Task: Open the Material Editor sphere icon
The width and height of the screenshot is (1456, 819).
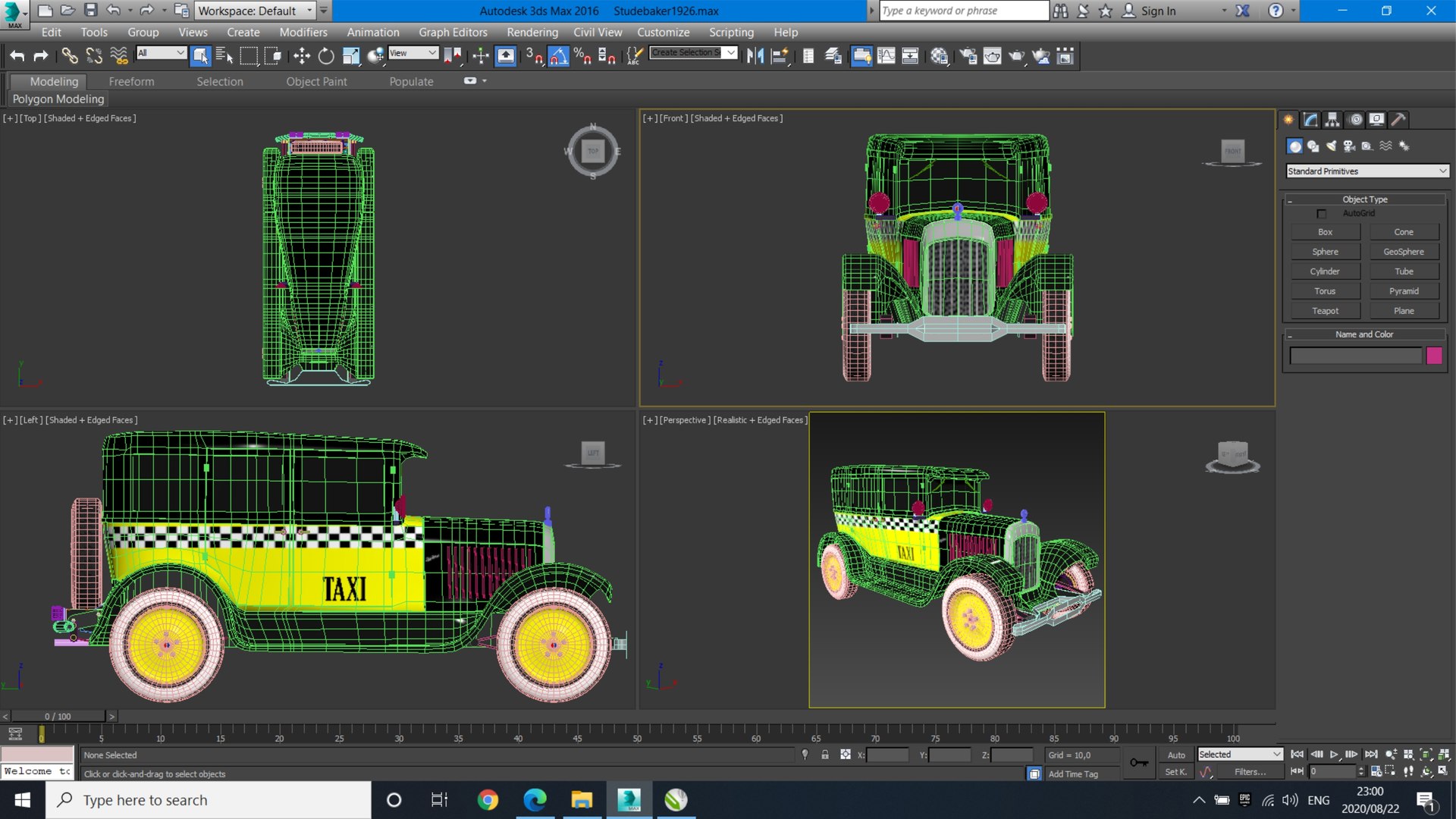Action: pyautogui.click(x=940, y=55)
